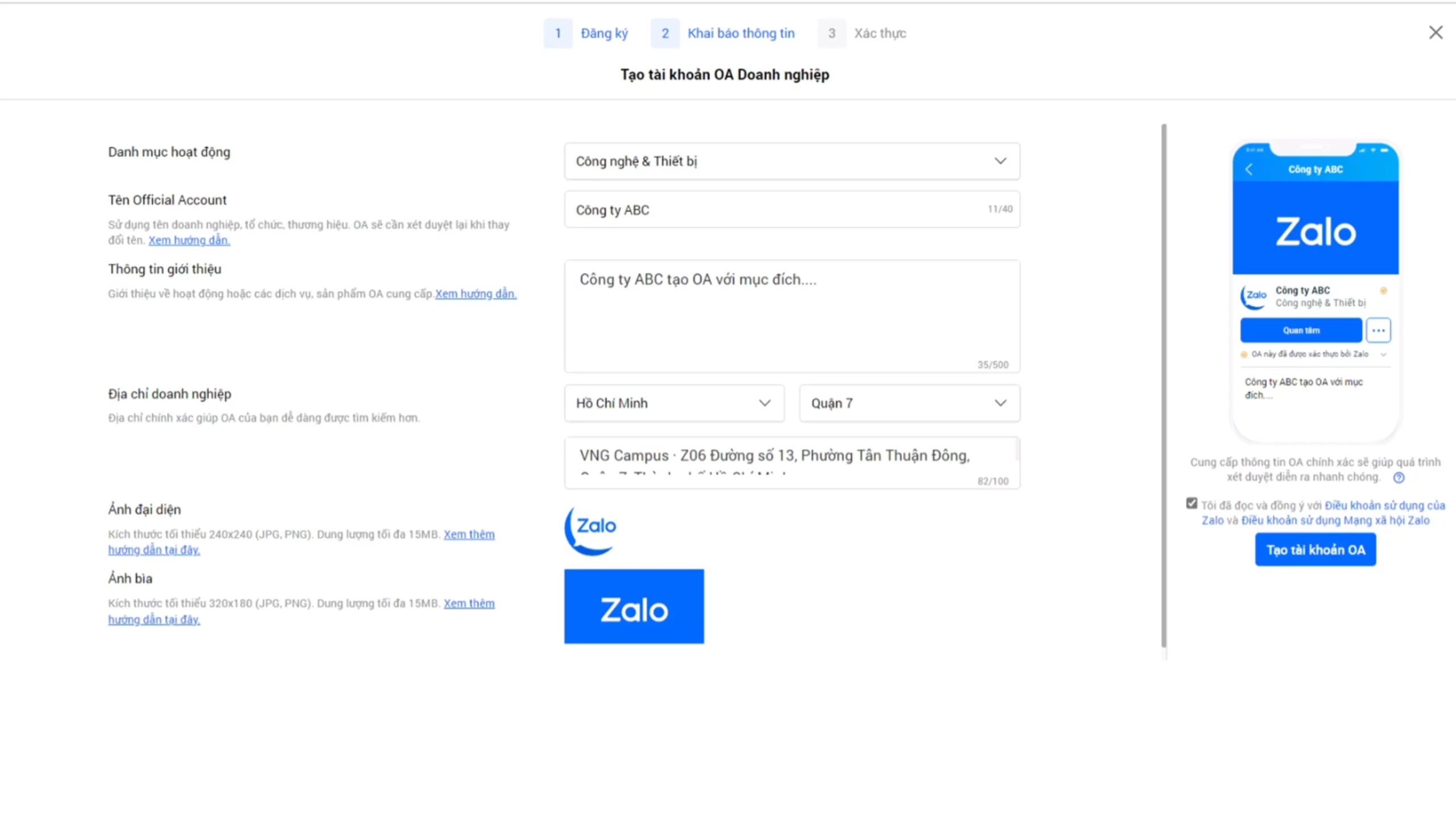
Task: Toggle the terms agreement checkbox
Action: (x=1192, y=503)
